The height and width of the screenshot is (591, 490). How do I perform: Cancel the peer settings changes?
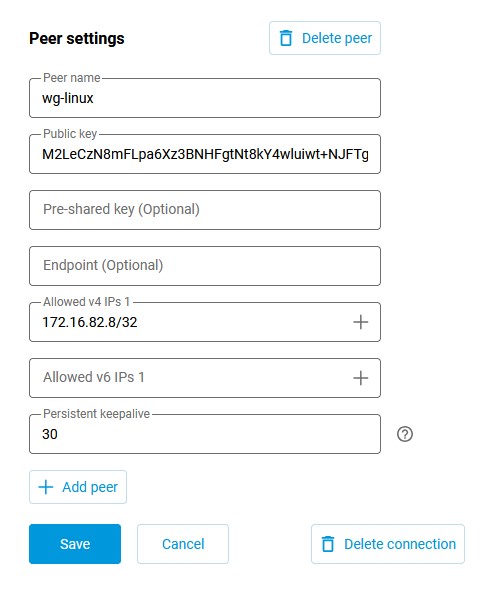point(183,544)
